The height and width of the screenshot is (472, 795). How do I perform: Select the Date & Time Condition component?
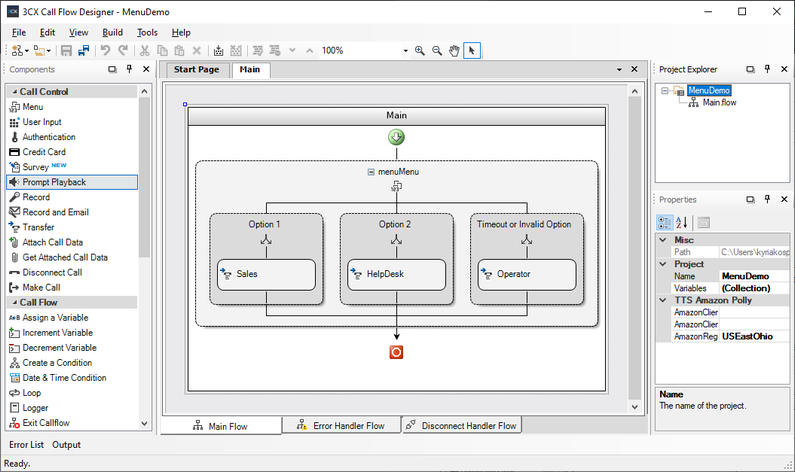coord(71,378)
